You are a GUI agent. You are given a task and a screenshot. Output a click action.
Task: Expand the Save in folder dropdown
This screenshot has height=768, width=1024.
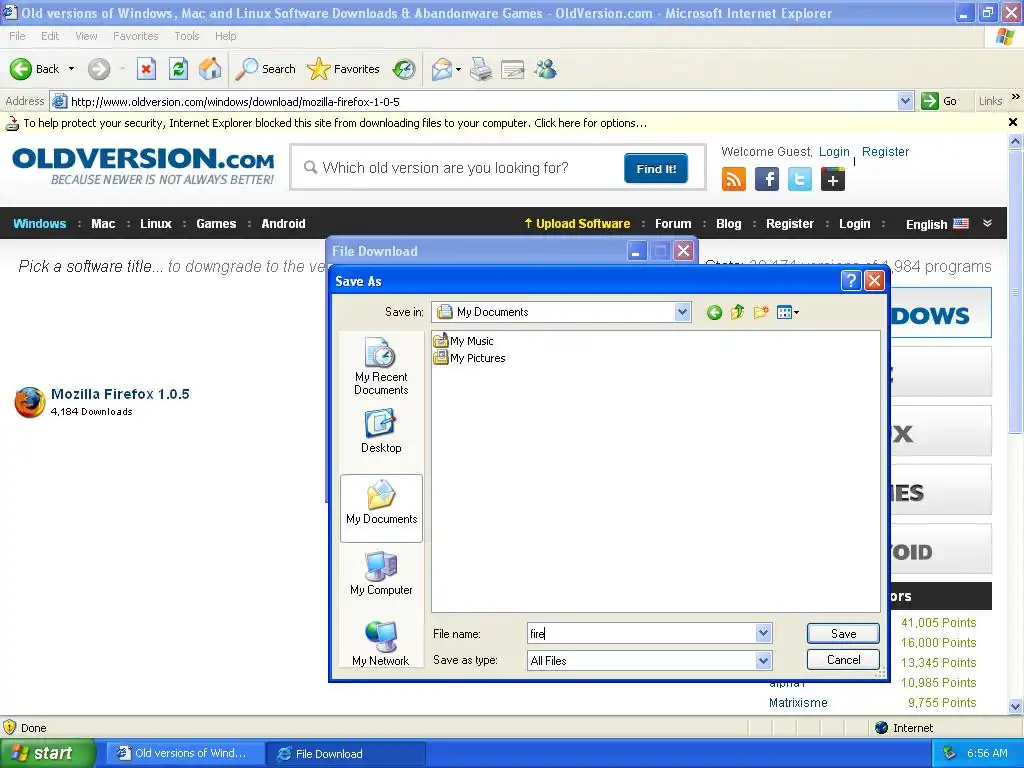click(682, 312)
